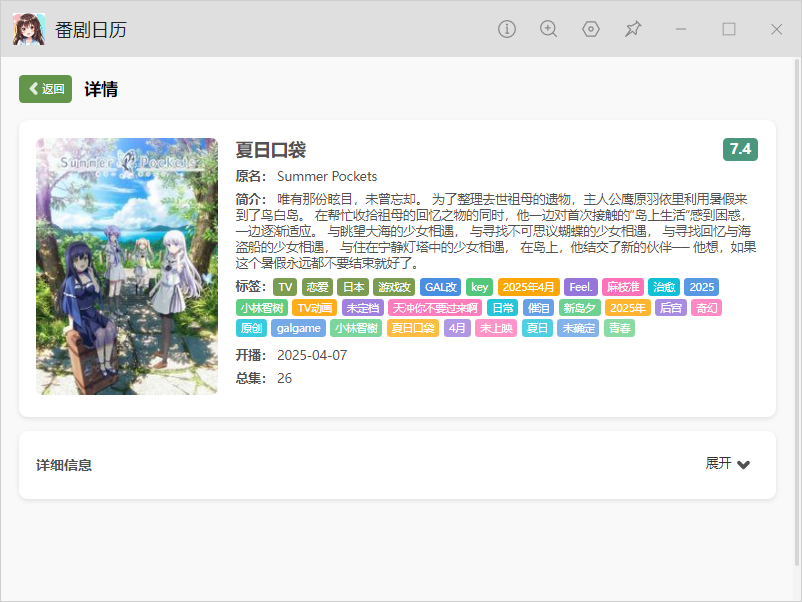Click the 奇幻 tag

(706, 308)
